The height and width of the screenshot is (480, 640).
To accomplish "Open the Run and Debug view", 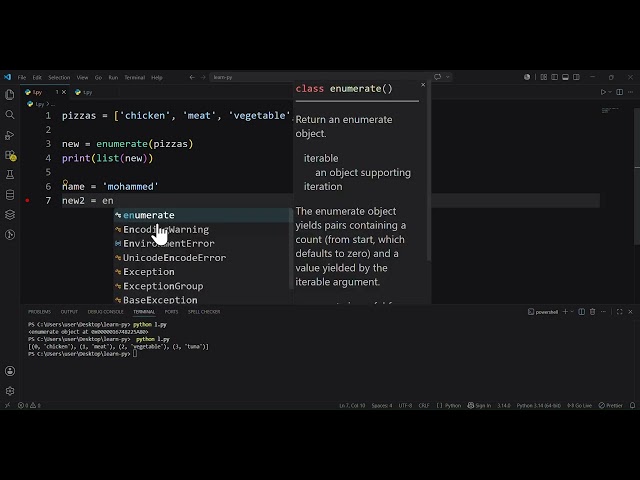I will [10, 135].
